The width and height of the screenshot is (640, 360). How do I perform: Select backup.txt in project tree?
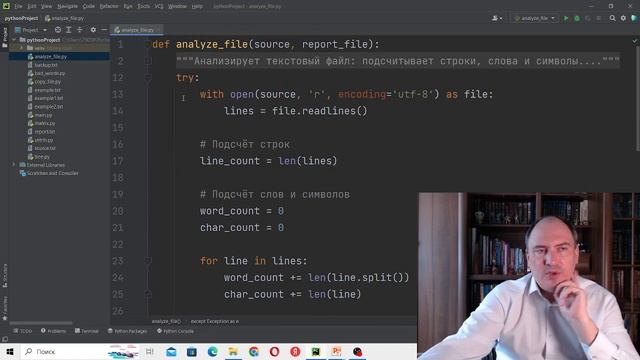[x=46, y=65]
